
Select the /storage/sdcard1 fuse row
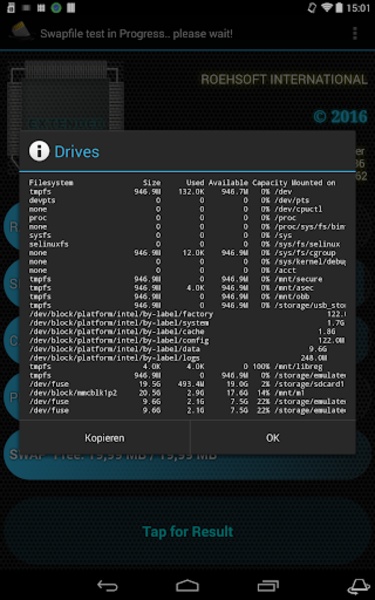tap(187, 384)
